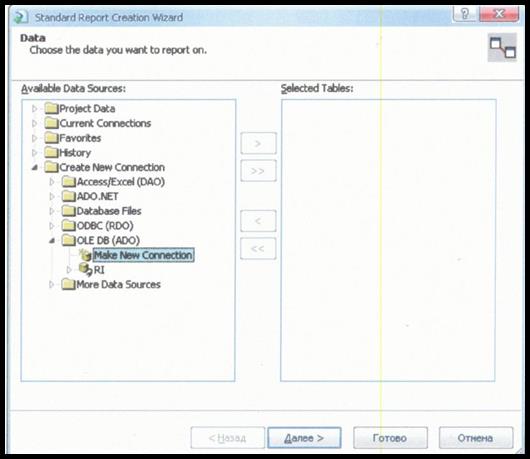Viewport: 530px width, 459px height.
Task: Expand the ODBC (RDO) node
Action: (x=52, y=226)
